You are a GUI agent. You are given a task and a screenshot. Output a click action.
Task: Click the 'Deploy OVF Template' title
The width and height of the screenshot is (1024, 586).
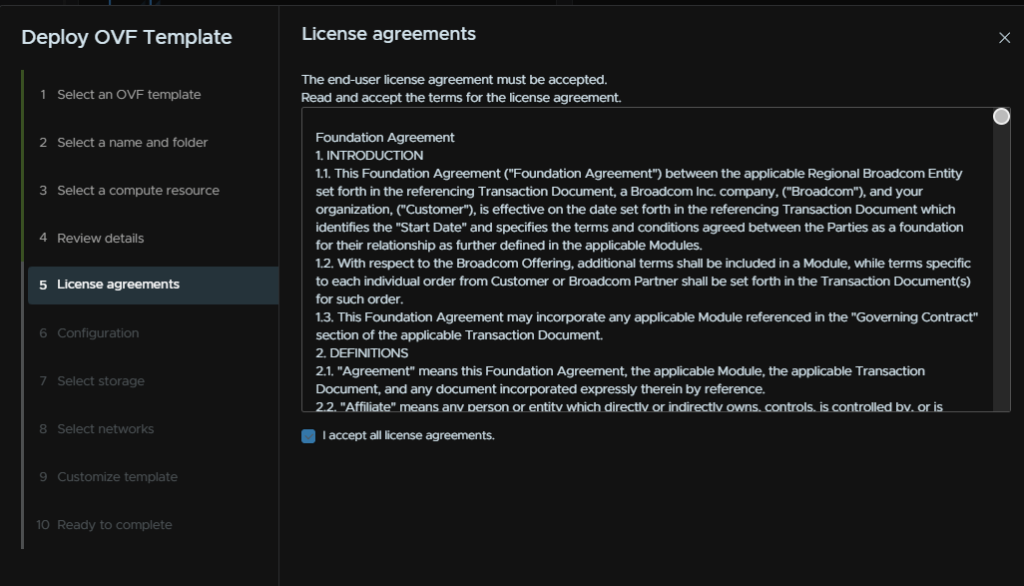click(x=127, y=37)
